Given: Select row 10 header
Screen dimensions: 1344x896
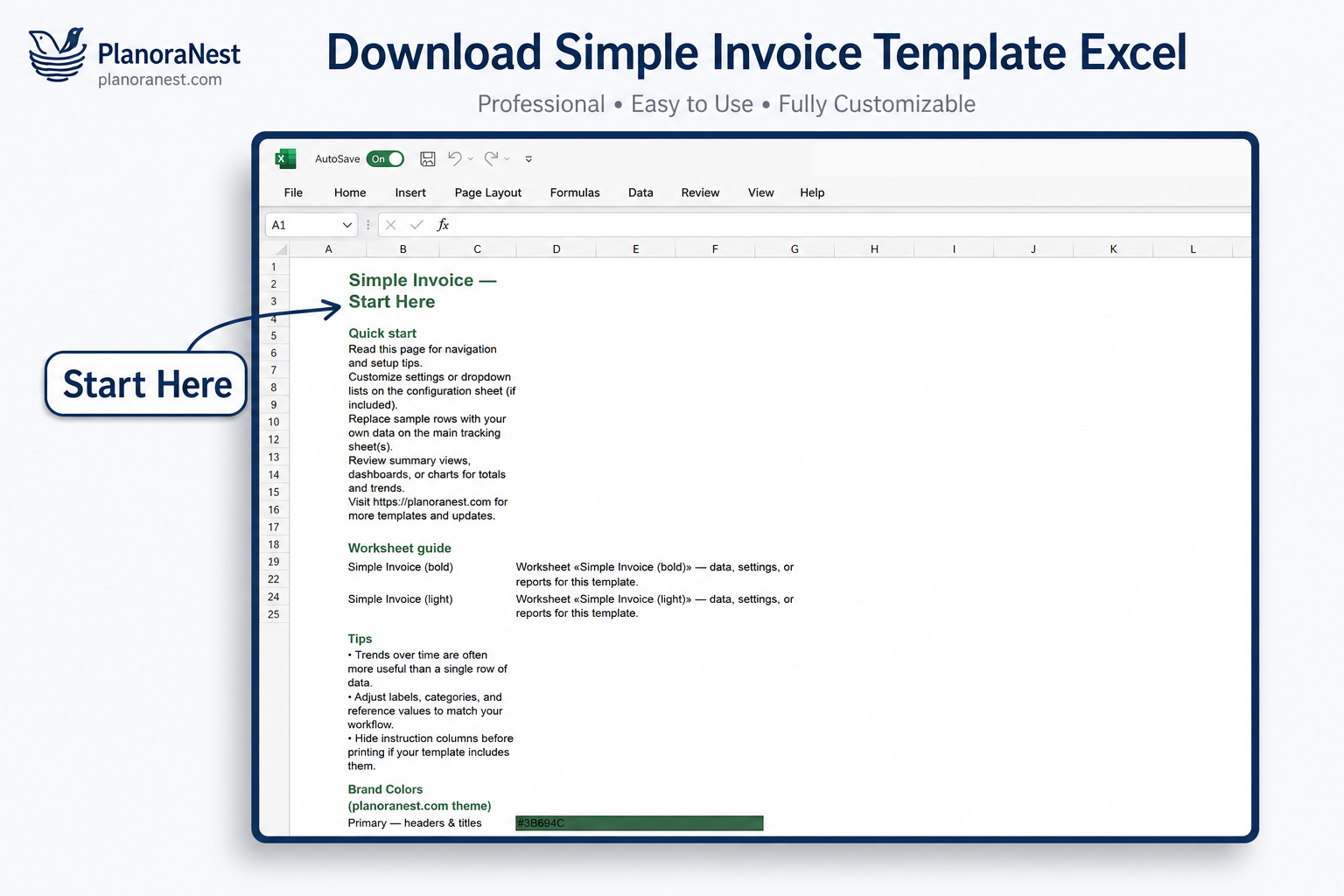Looking at the screenshot, I should point(274,422).
